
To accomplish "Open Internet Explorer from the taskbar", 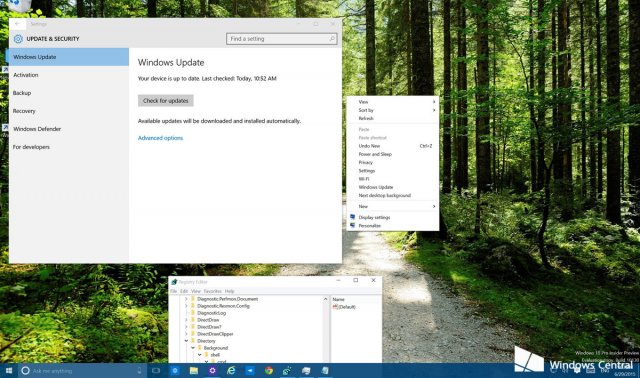I will coord(231,371).
